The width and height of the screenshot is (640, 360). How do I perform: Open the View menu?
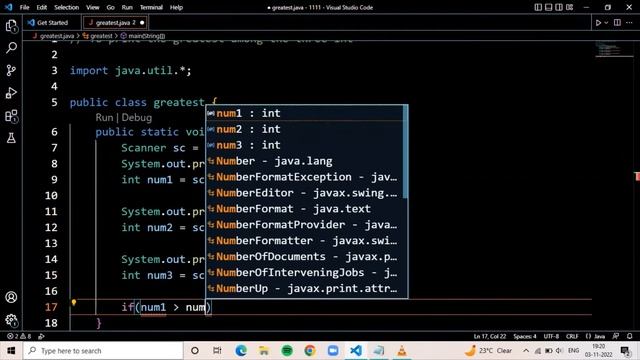coord(93,7)
